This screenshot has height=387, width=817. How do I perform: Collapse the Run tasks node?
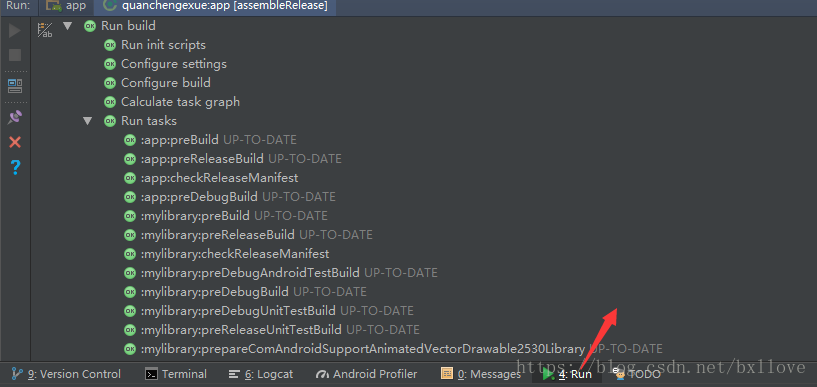[x=87, y=121]
